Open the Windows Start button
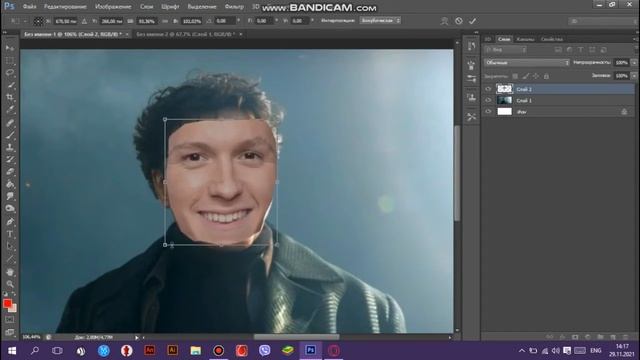The width and height of the screenshot is (640, 360). point(11,351)
